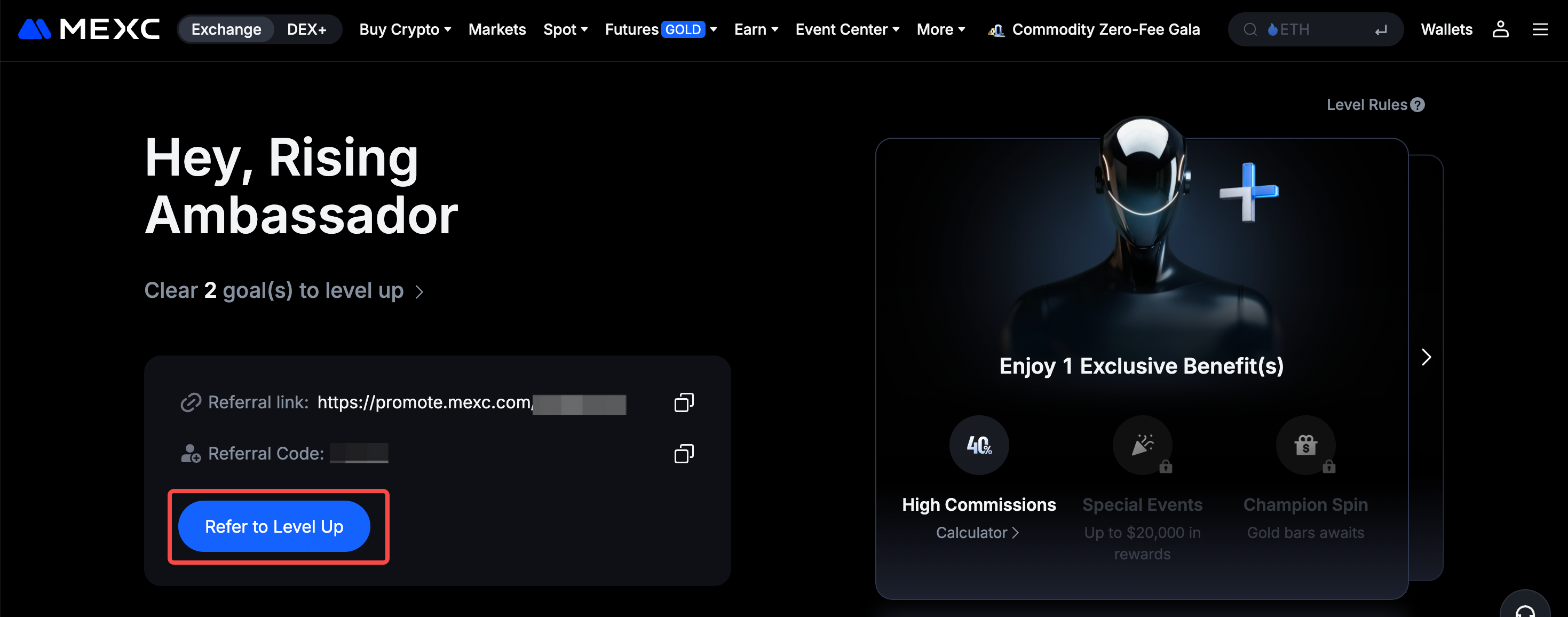Switch to the DEX+ toggle option
The width and height of the screenshot is (1568, 617).
coord(306,29)
